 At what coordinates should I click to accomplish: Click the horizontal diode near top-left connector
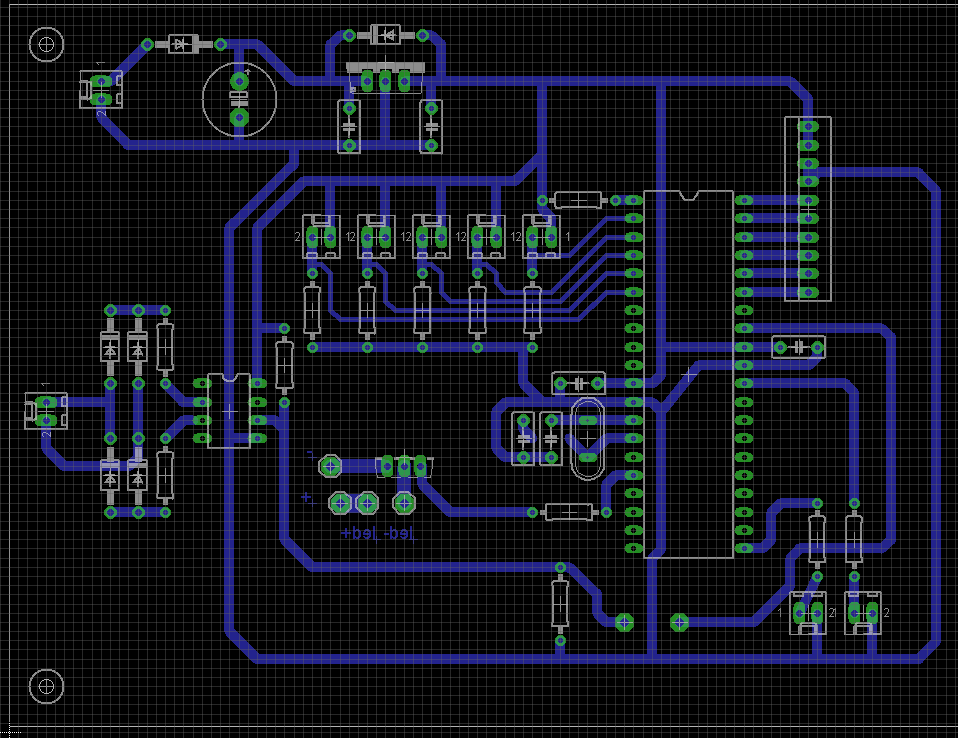[183, 44]
